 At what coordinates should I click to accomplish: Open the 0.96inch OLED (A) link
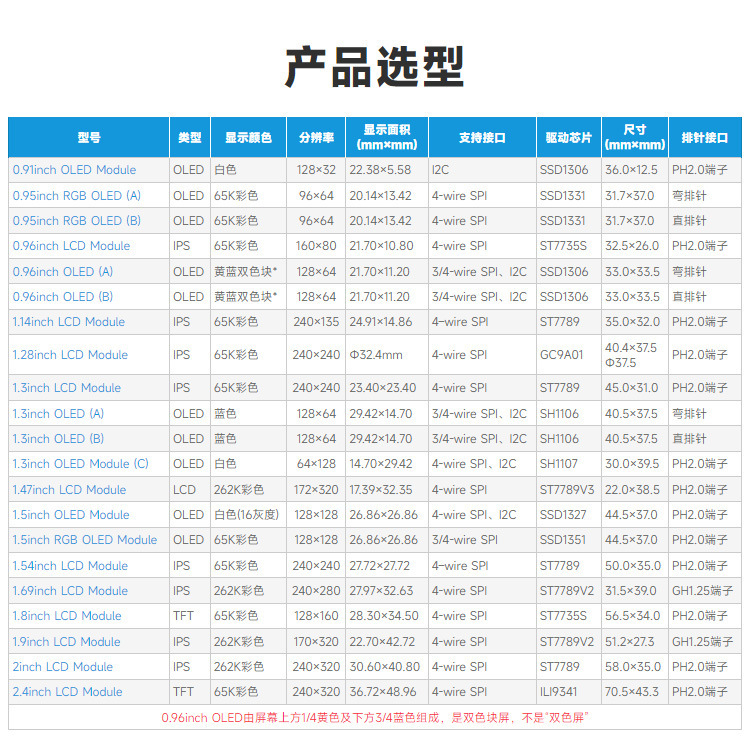(x=63, y=272)
